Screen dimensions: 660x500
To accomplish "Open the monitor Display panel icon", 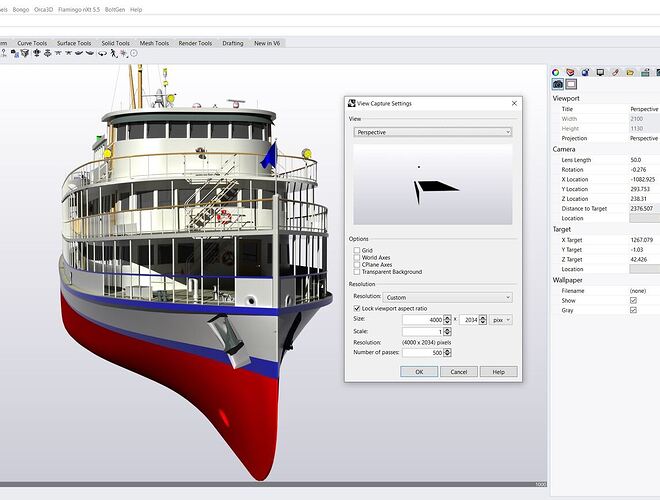I will point(600,72).
